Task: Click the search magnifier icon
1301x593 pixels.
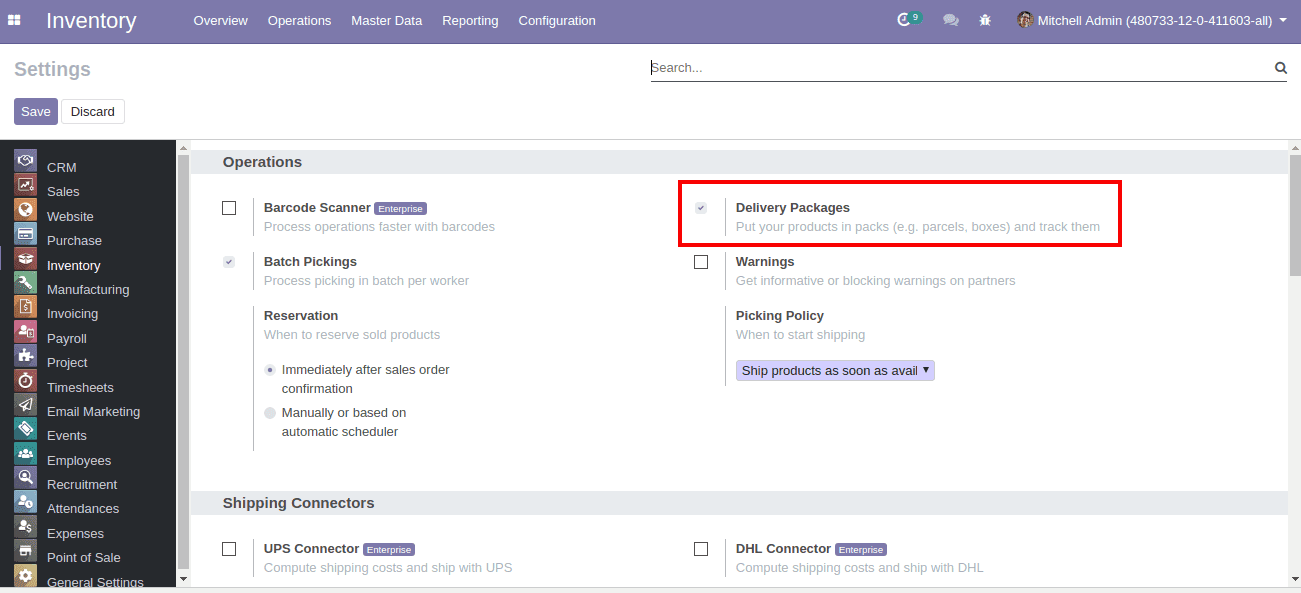Action: click(x=1280, y=68)
